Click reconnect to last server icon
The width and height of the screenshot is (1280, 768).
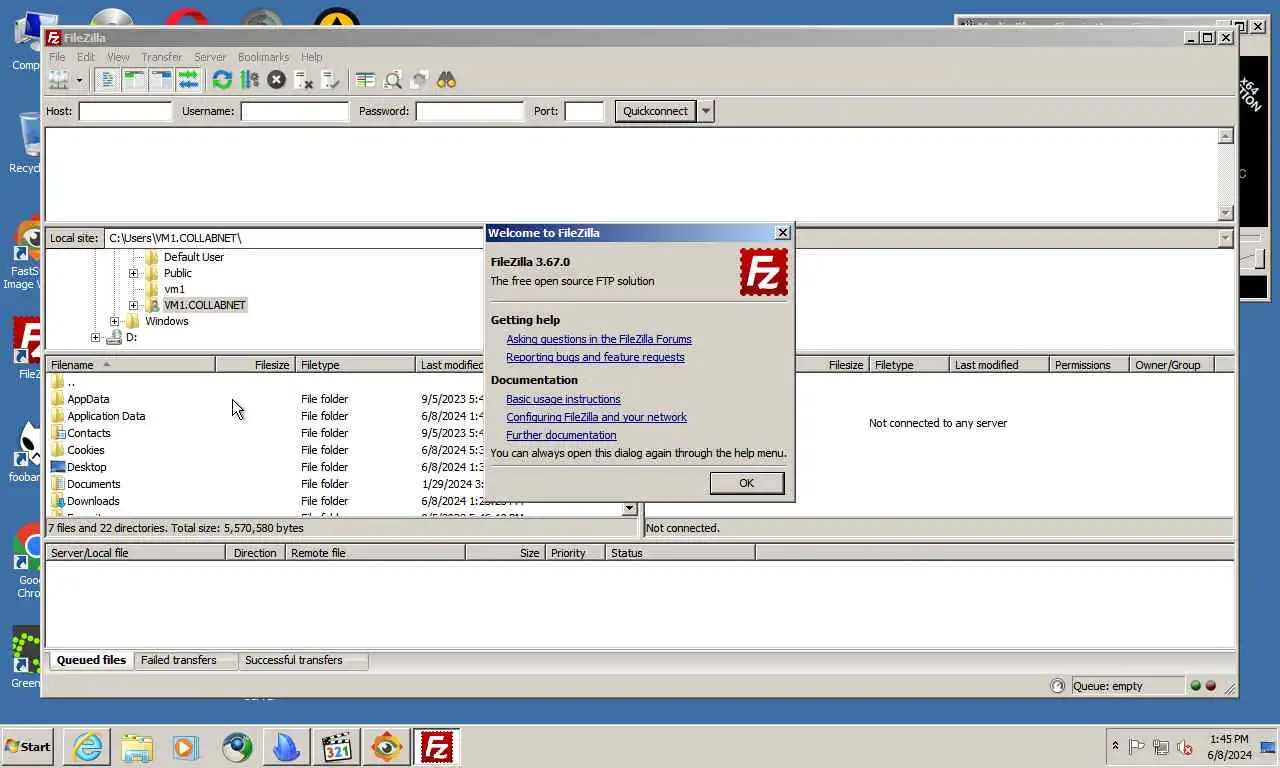pyautogui.click(x=331, y=80)
